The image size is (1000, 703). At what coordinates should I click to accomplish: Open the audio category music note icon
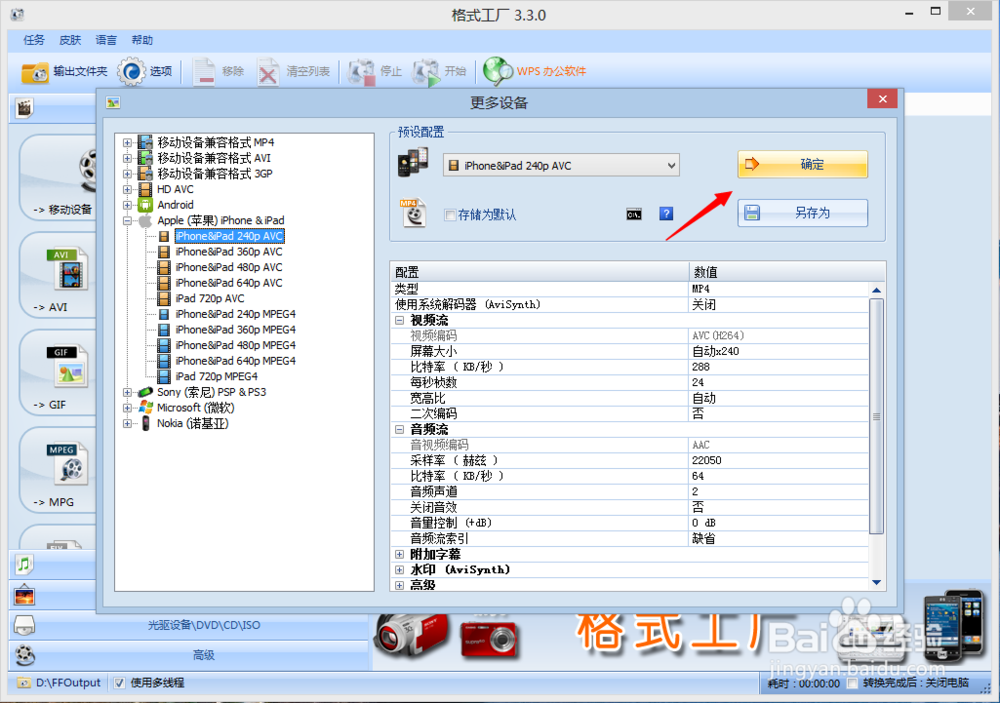coord(24,564)
